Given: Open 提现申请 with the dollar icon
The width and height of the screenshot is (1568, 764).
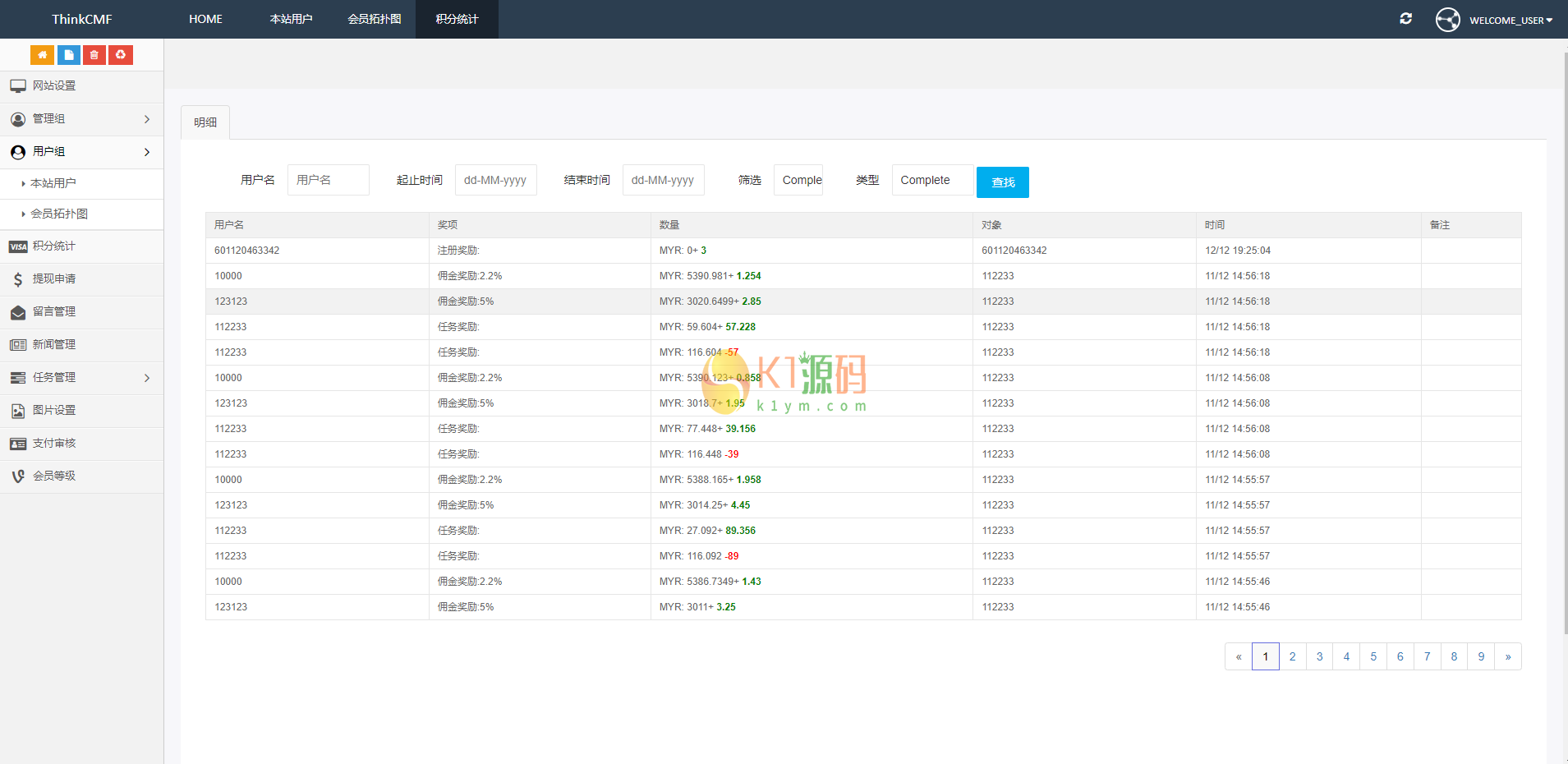Looking at the screenshot, I should click(x=54, y=279).
